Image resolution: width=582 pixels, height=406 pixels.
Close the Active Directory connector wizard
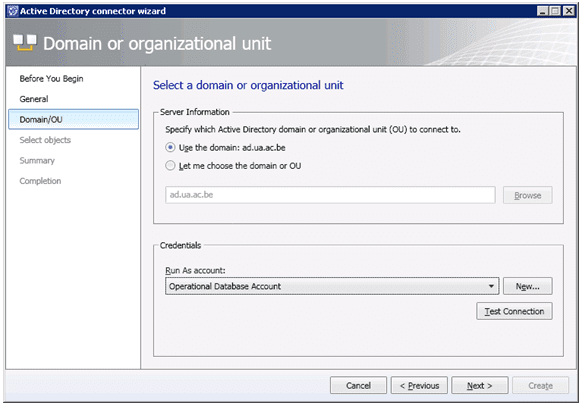568,11
